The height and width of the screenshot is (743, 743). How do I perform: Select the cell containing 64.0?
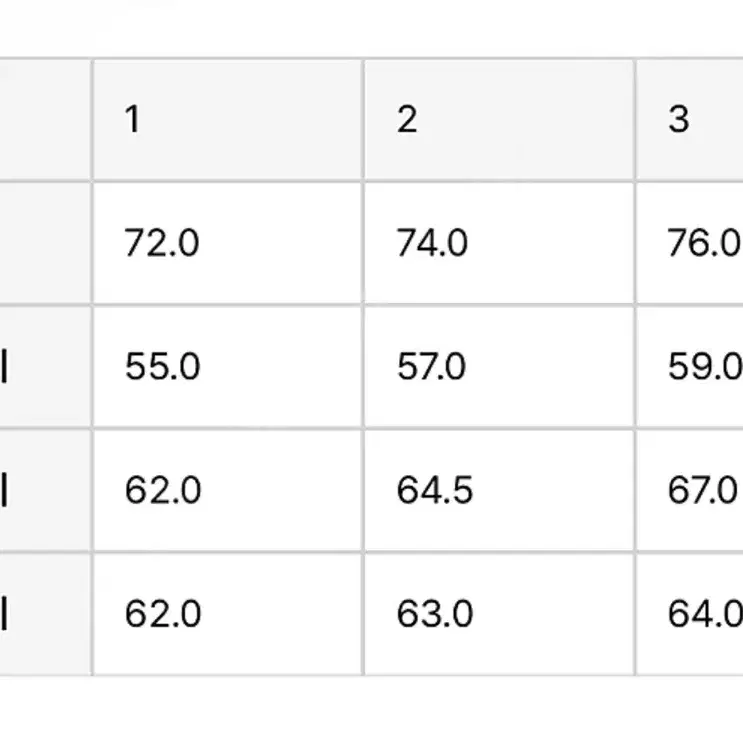pos(690,614)
